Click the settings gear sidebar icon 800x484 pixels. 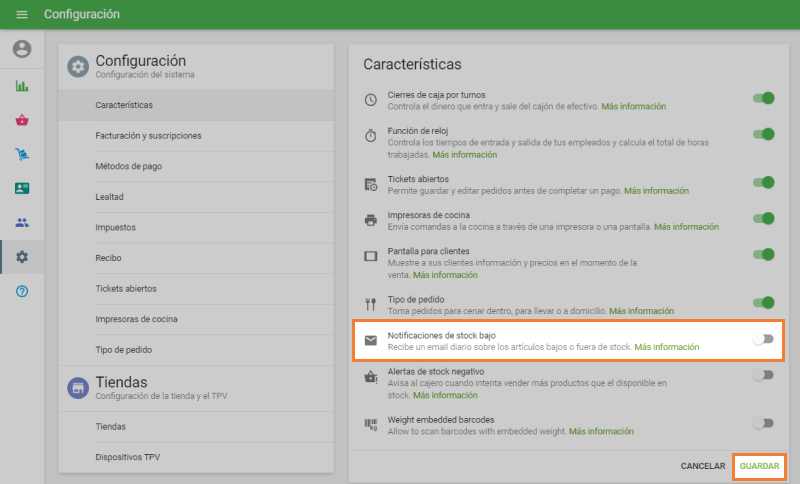click(22, 257)
